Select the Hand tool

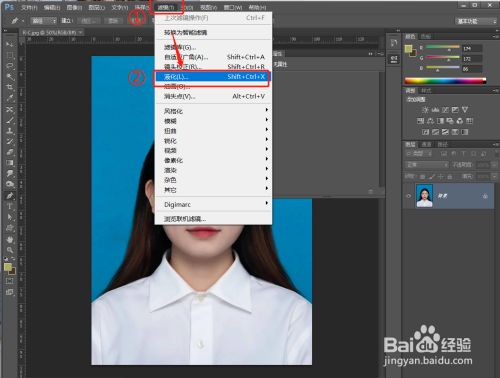pyautogui.click(x=10, y=239)
